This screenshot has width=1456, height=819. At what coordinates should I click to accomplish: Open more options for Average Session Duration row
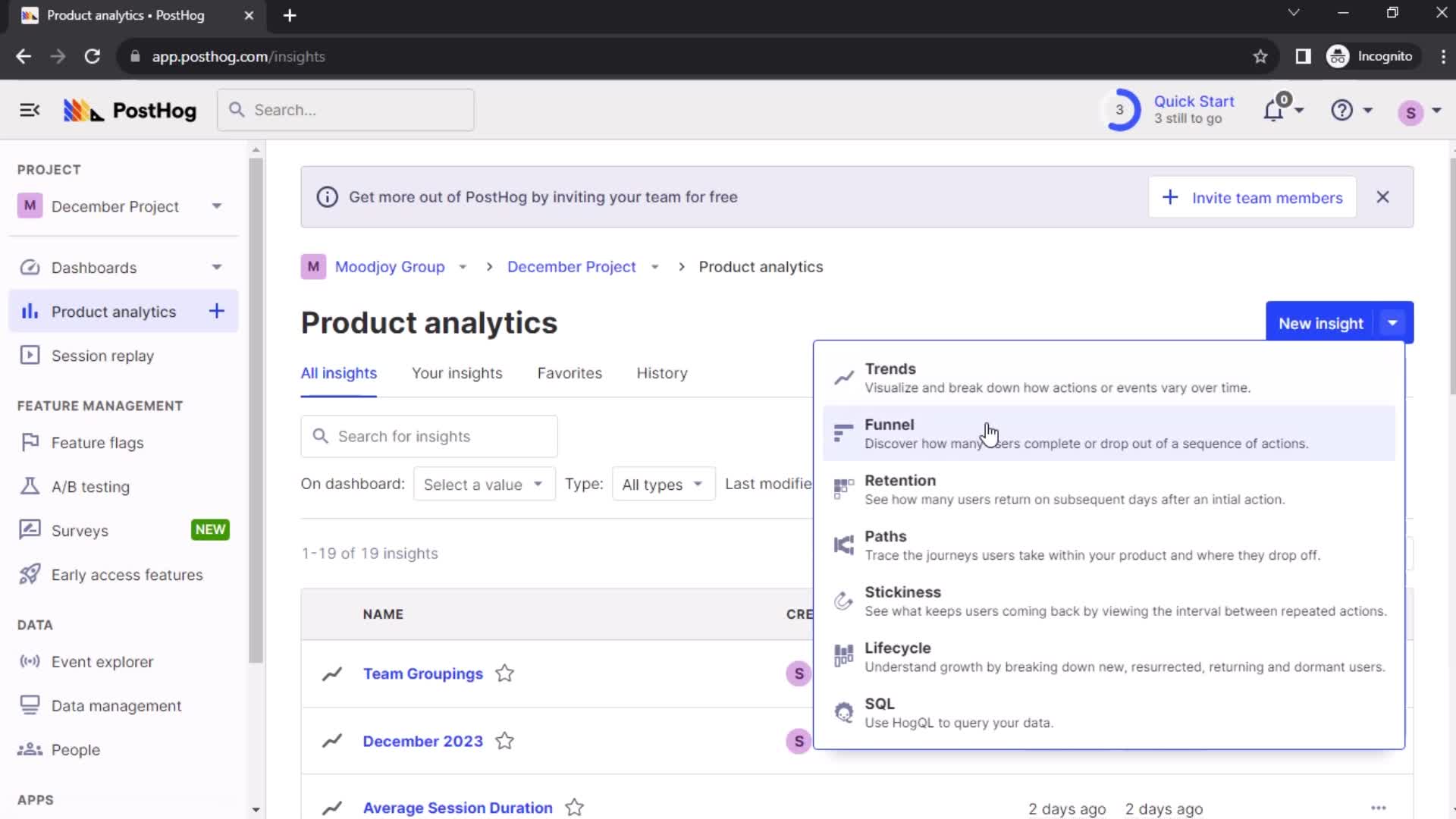tap(1379, 808)
